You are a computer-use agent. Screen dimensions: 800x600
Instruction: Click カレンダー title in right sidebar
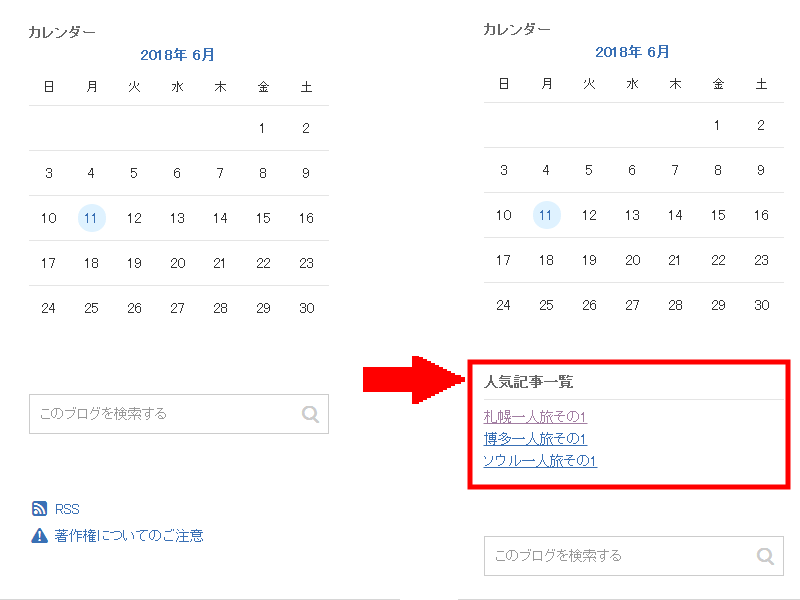click(517, 29)
